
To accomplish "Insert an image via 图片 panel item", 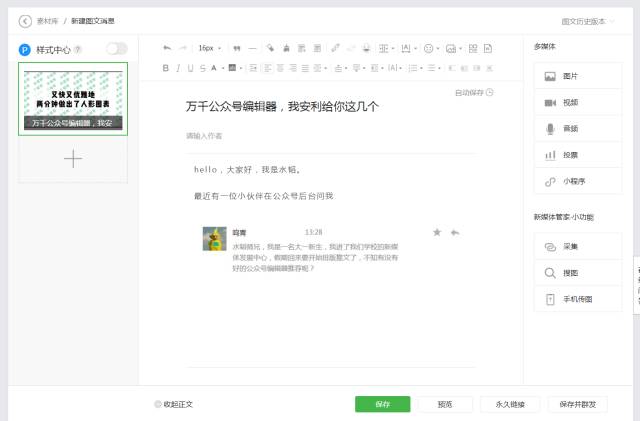I will click(x=578, y=76).
